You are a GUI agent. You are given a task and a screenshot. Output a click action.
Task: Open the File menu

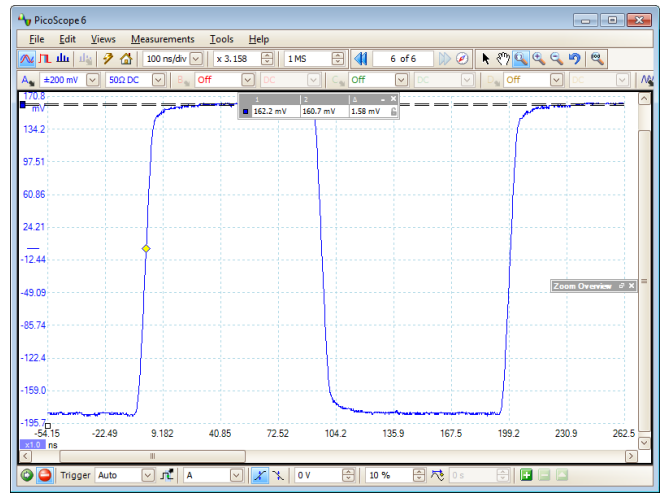coord(37,39)
